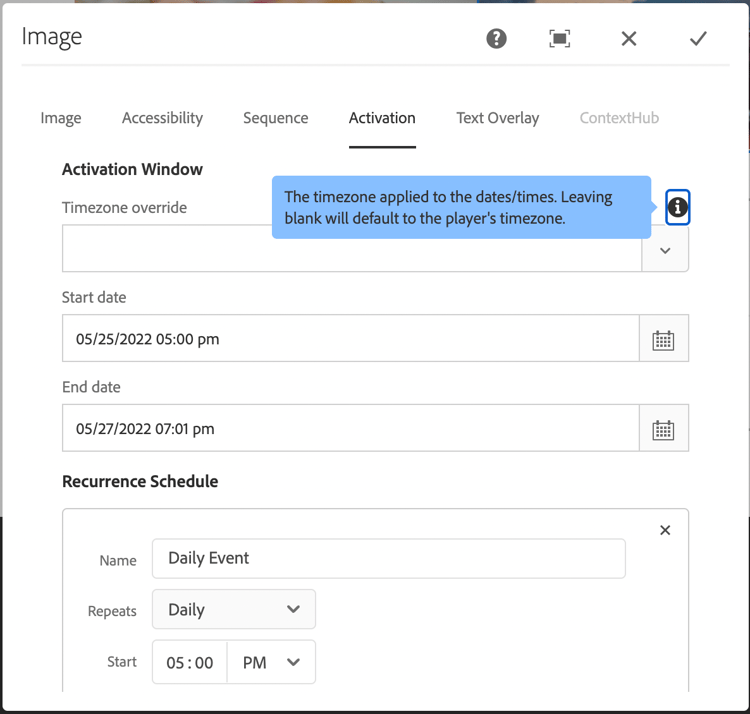Screen dimensions: 750x714
Task: Confirm changes with the checkmark icon
Action: (698, 39)
